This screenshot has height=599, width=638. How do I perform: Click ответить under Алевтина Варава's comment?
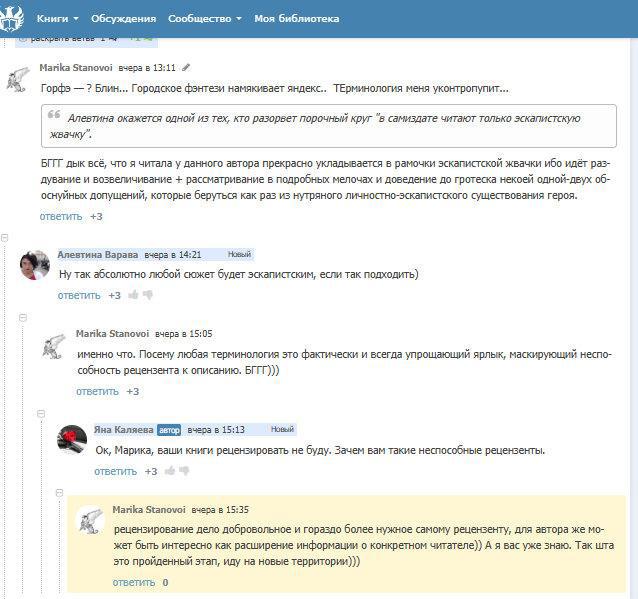(79, 295)
